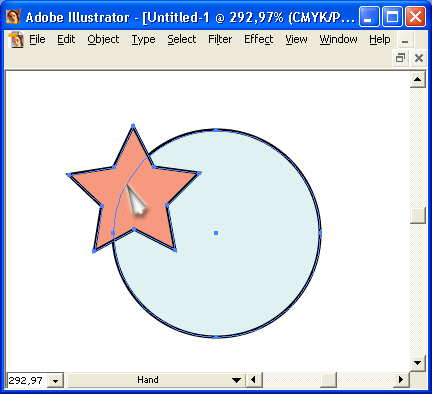
Task: Open the Hand status bar popup menu
Action: pyautogui.click(x=236, y=380)
